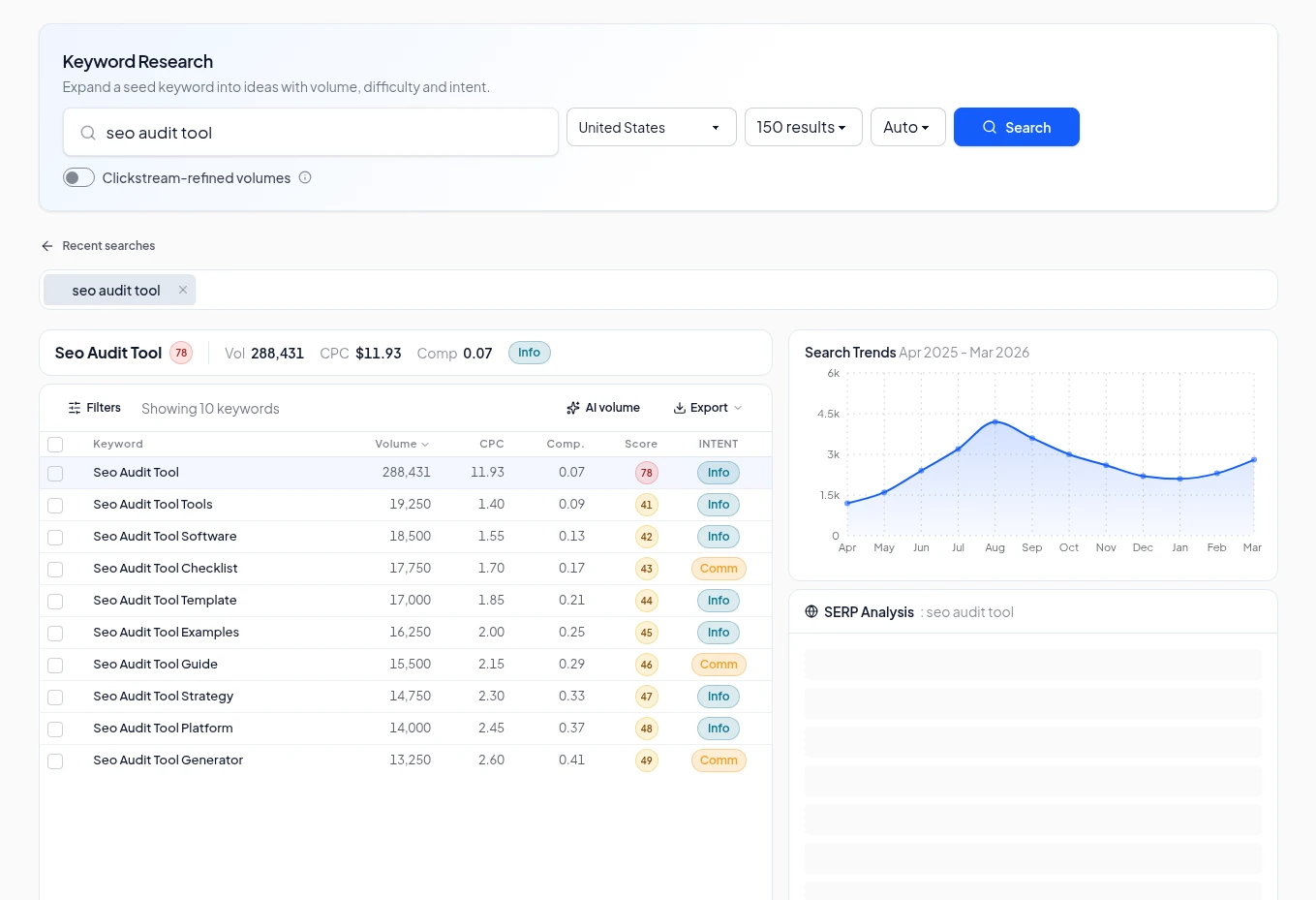Click the Seo Audit Tool Guide keyword
1316x900 pixels.
(155, 665)
